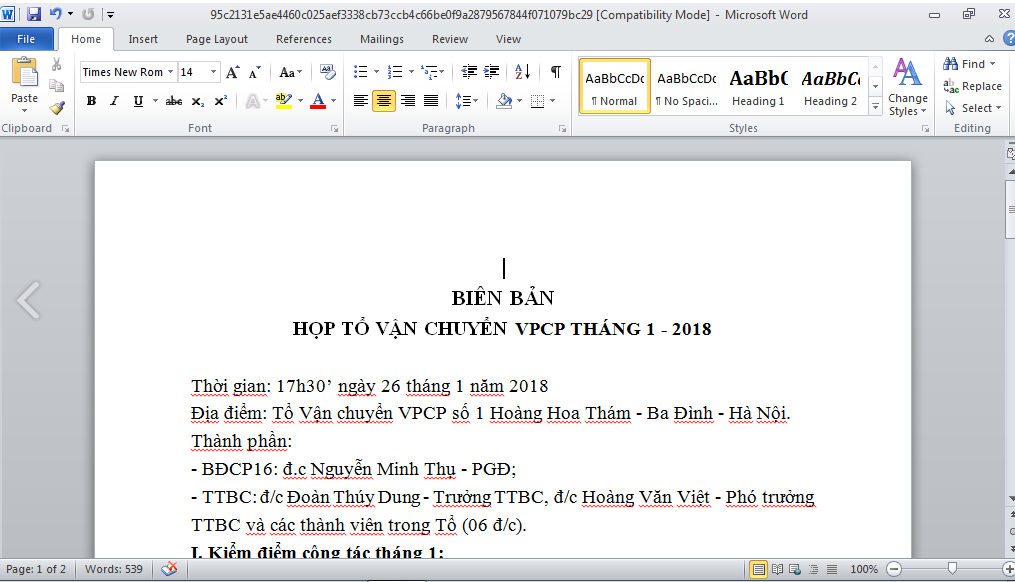Apply superscript formatting
The image size is (1015, 582).
(x=221, y=101)
